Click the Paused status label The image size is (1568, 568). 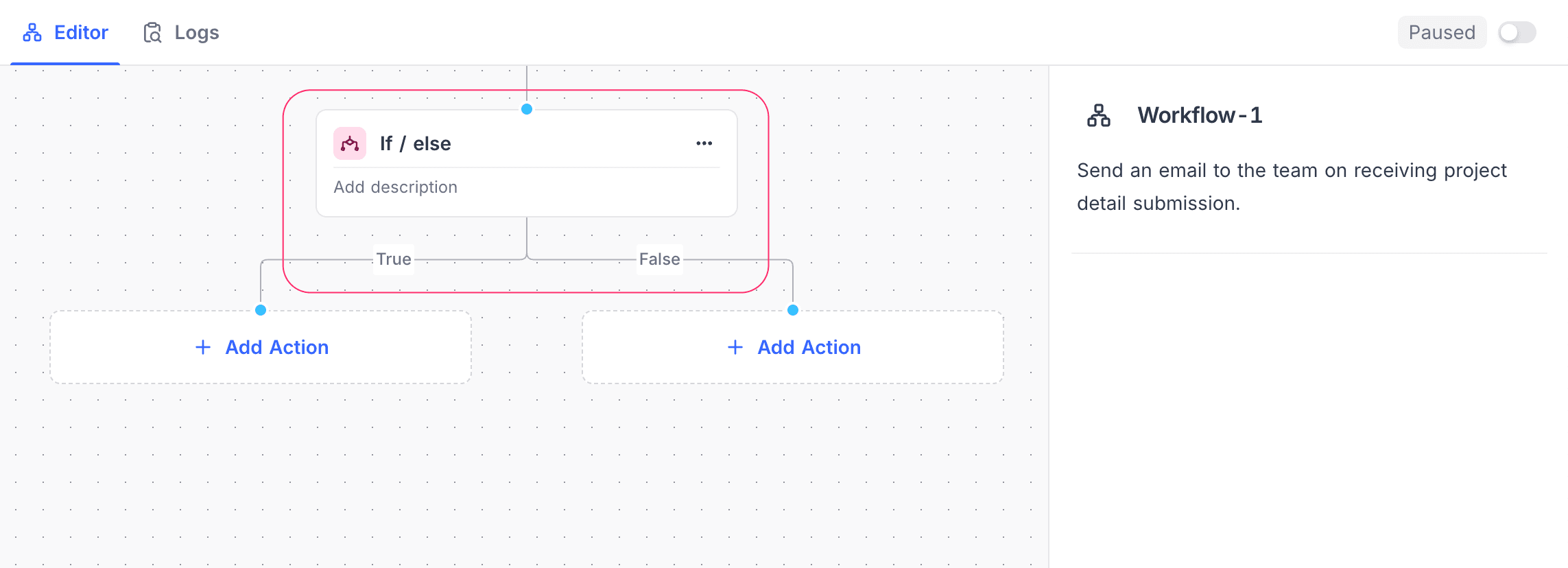pyautogui.click(x=1442, y=32)
